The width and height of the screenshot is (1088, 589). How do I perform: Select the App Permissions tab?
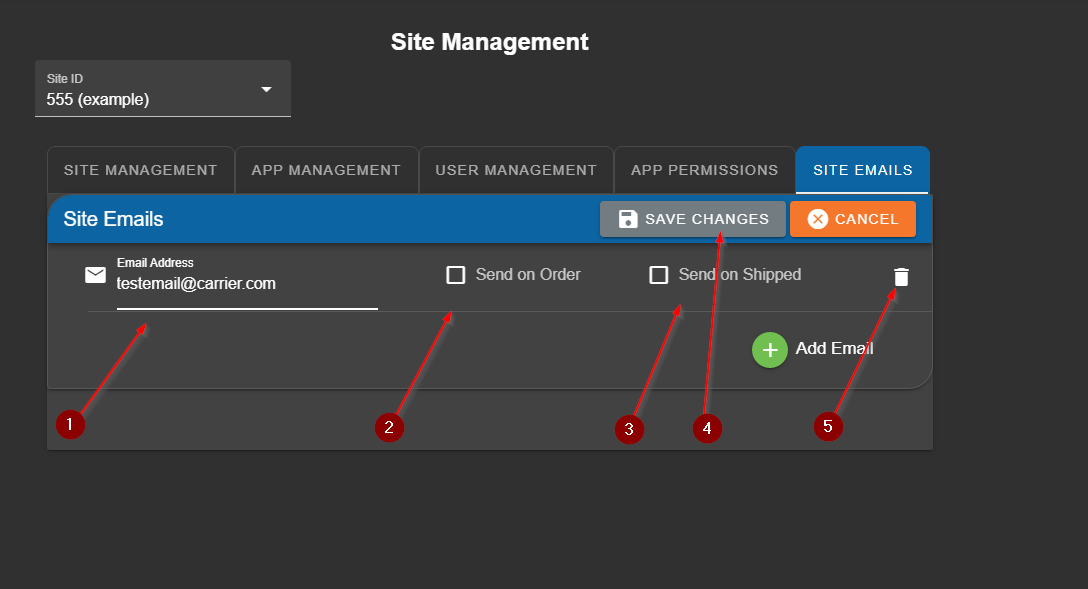[704, 170]
